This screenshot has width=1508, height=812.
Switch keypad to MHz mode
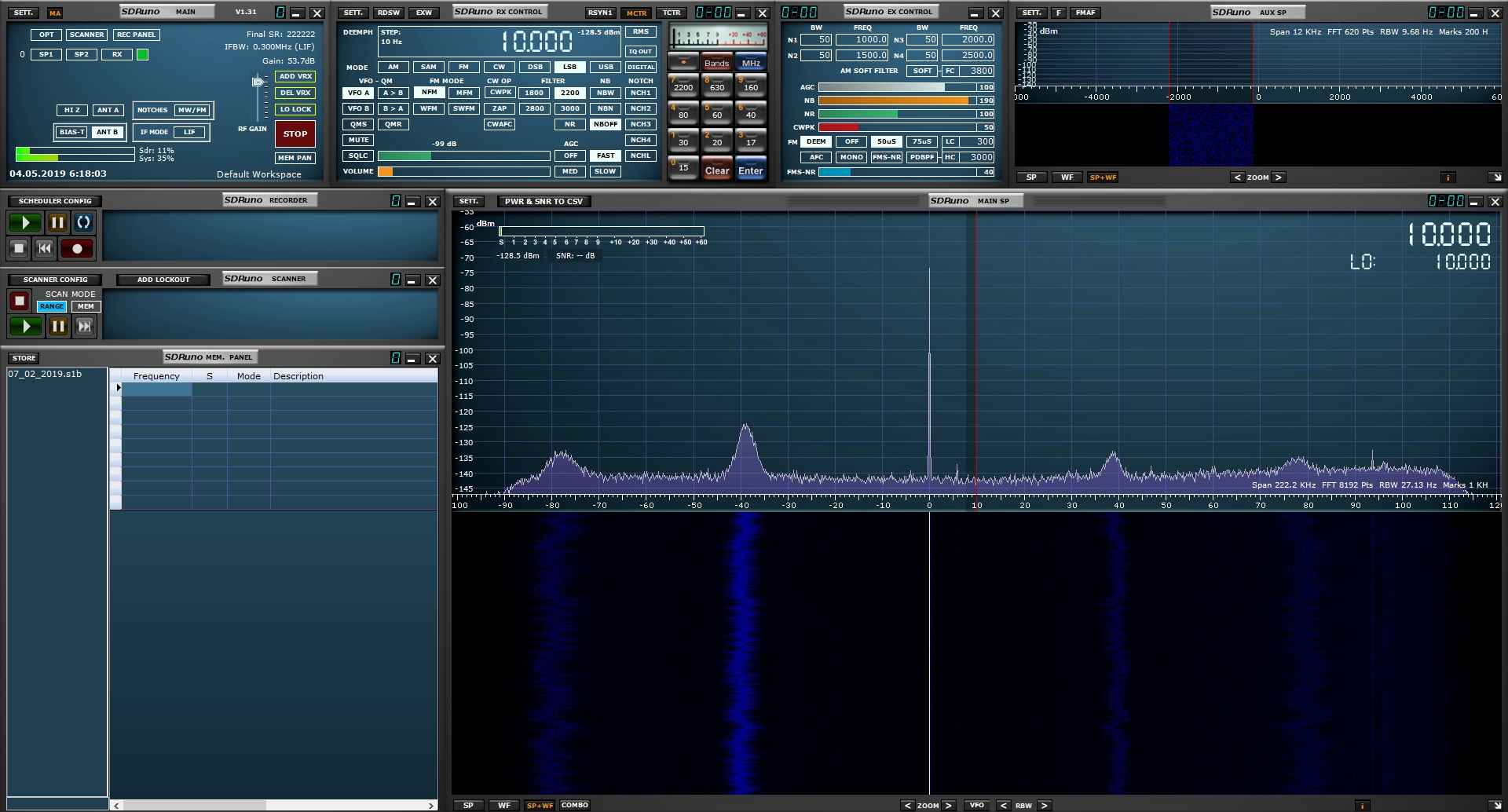[751, 63]
